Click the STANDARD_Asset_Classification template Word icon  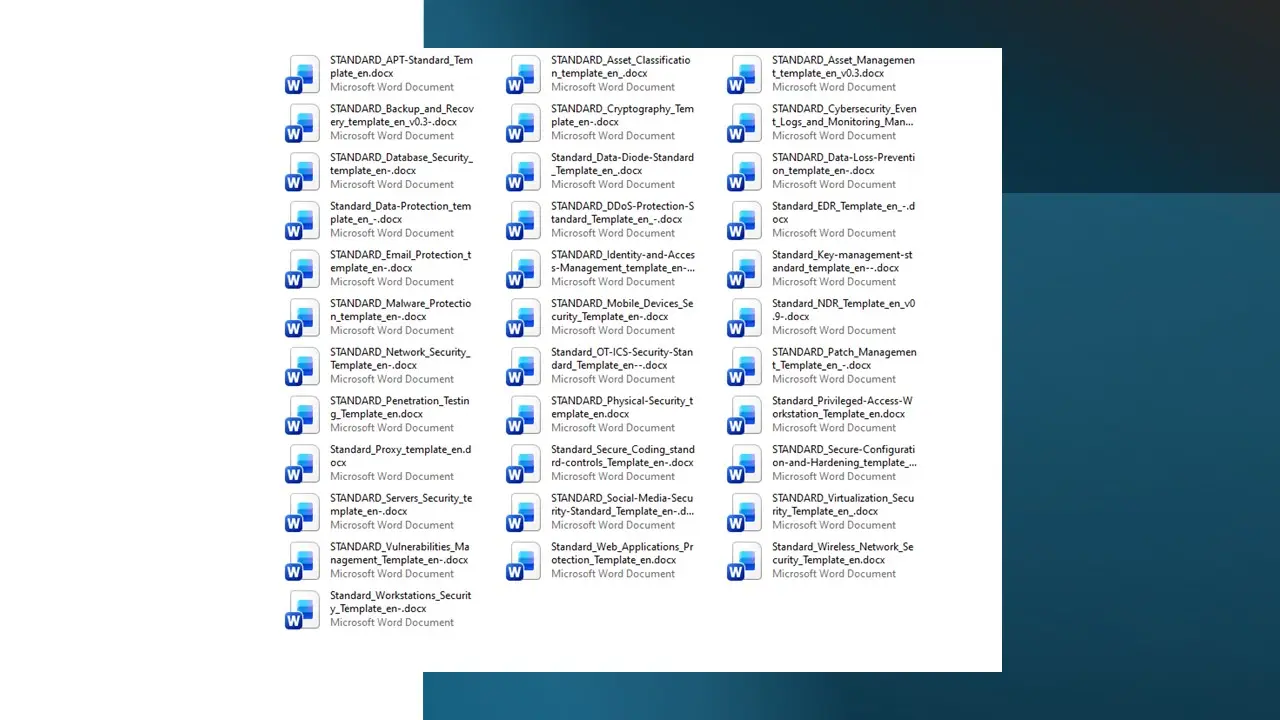(524, 74)
